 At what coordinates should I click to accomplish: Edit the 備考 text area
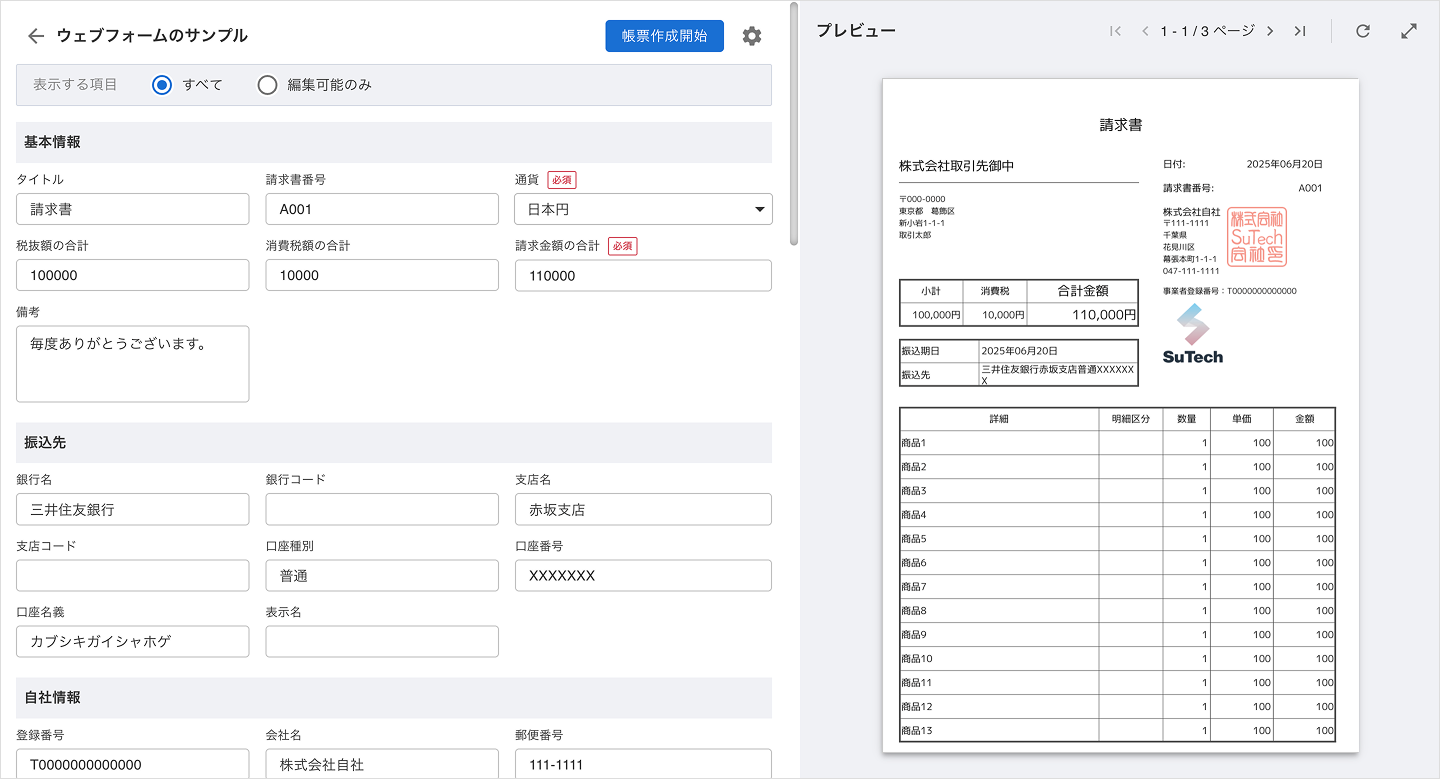click(x=133, y=364)
